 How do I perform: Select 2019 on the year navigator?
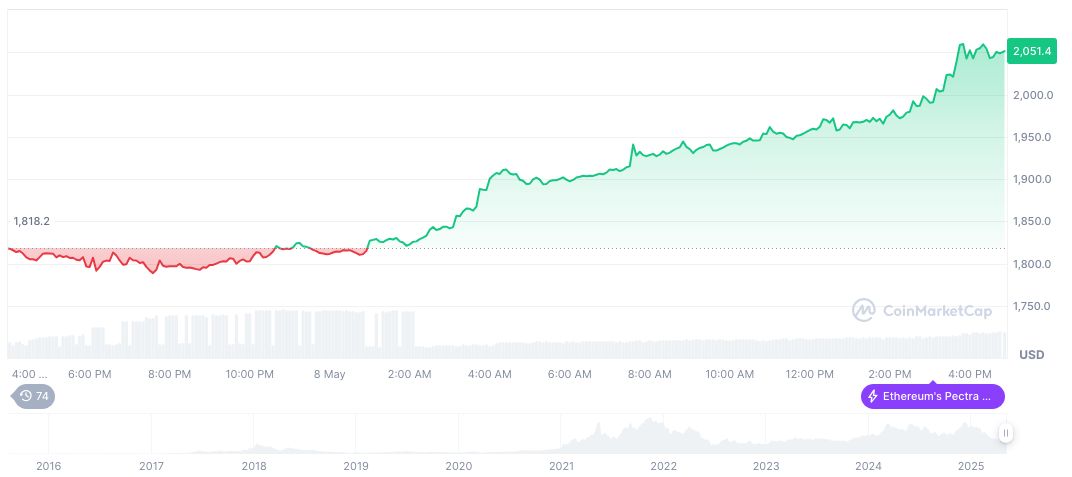[357, 466]
